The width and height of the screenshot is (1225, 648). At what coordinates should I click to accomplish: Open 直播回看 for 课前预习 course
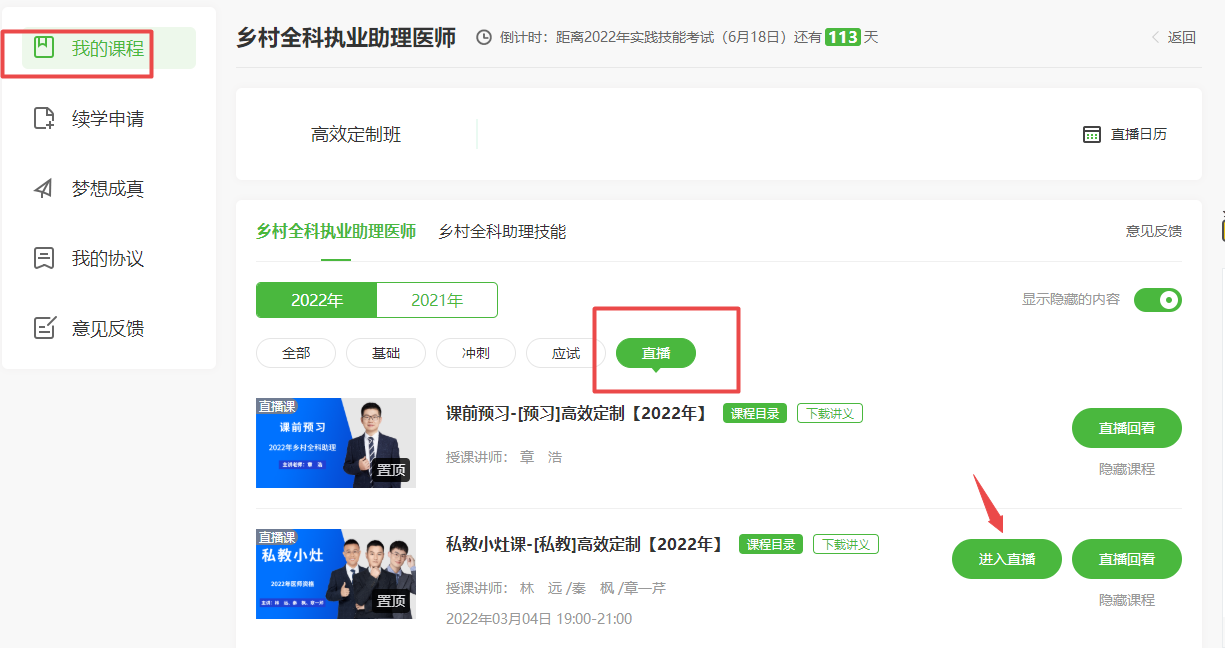pos(1126,428)
